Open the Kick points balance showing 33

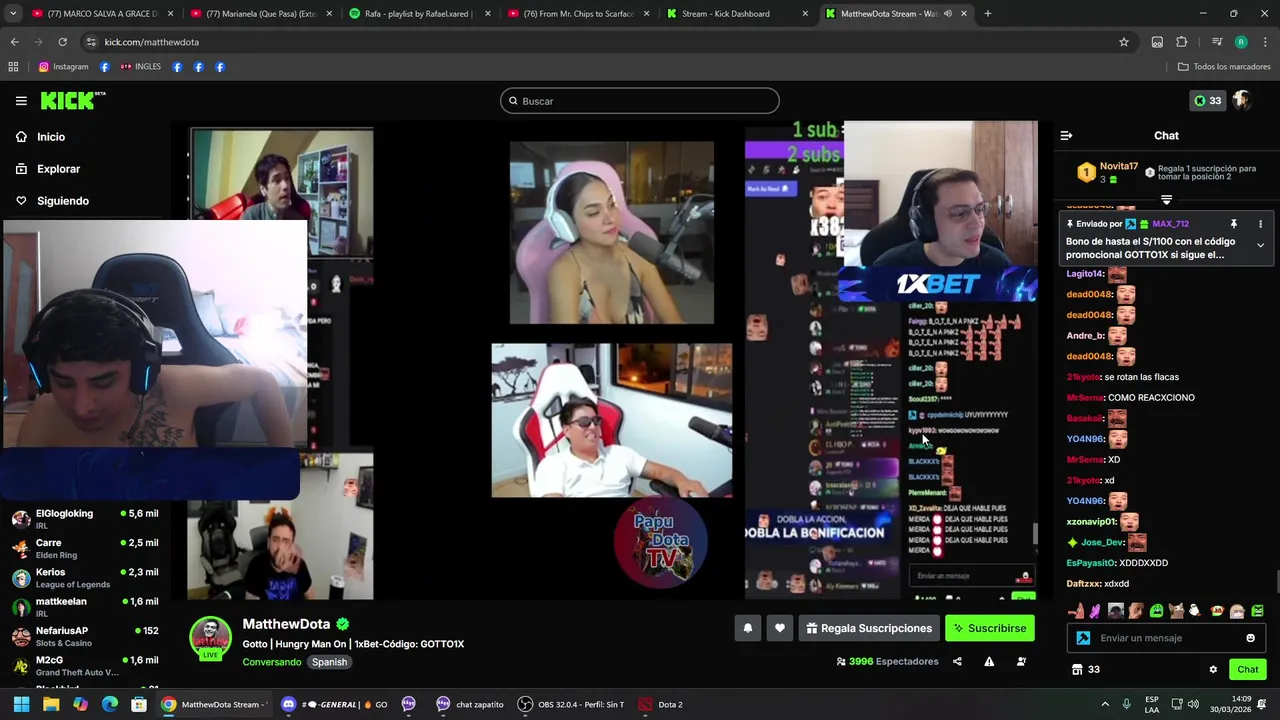(x=1207, y=100)
